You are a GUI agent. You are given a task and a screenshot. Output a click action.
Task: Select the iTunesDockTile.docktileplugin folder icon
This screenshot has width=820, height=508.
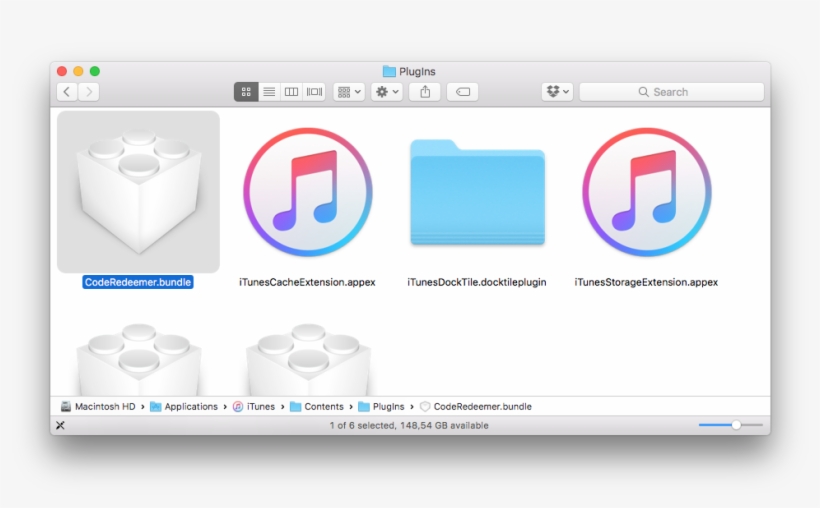[477, 192]
